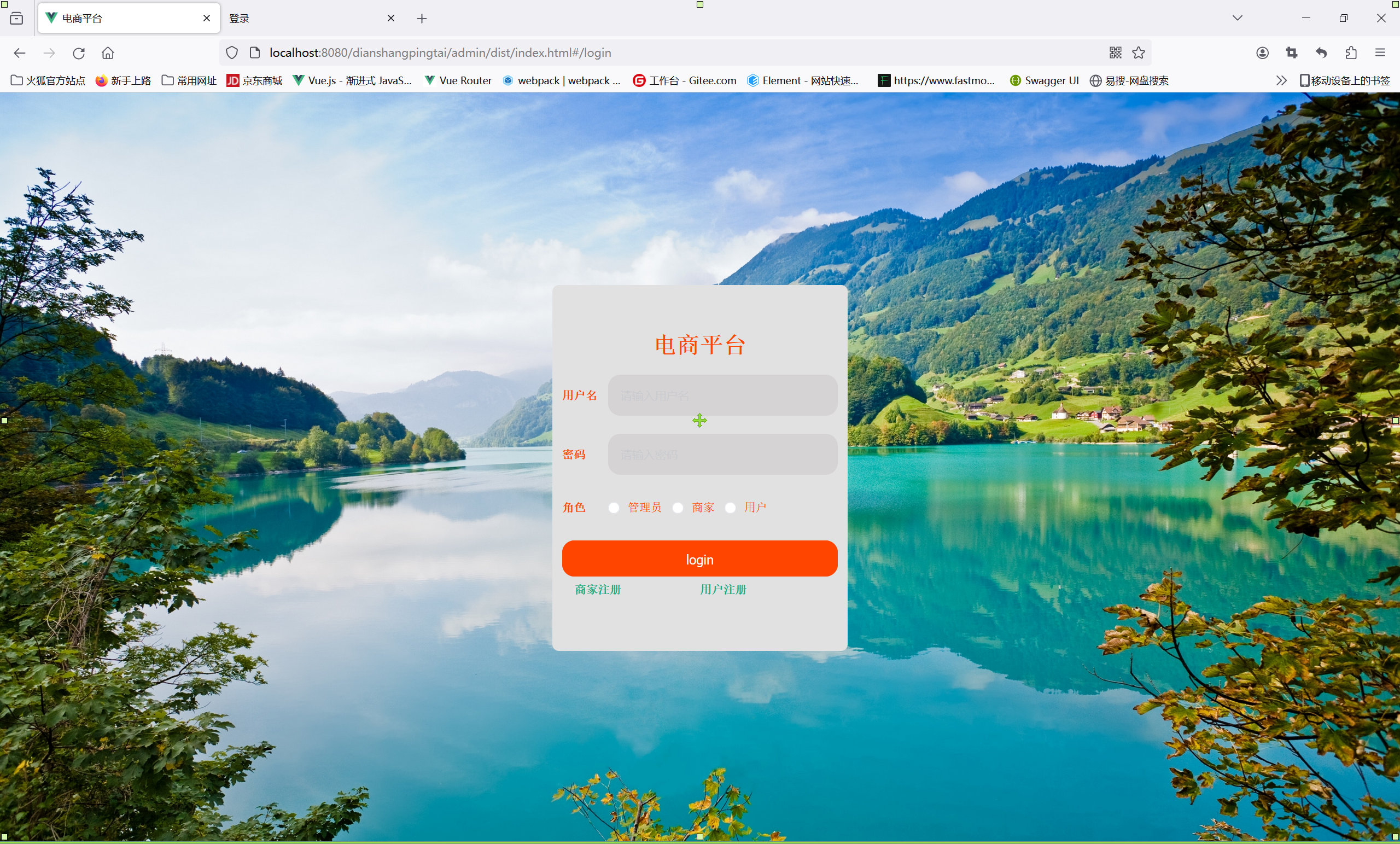Open the Vue Router bookmark
The image size is (1400, 844).
458,81
